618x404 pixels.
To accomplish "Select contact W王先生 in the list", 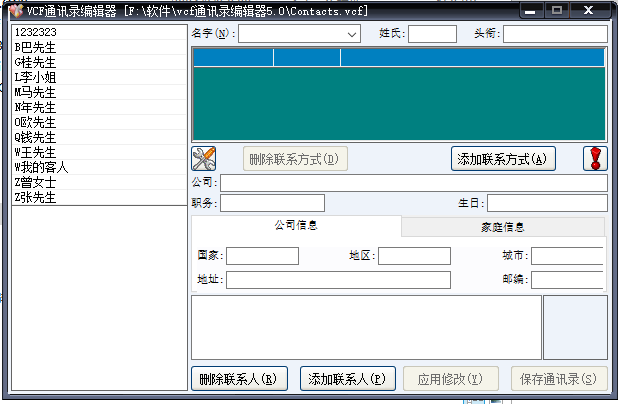I will 99,152.
